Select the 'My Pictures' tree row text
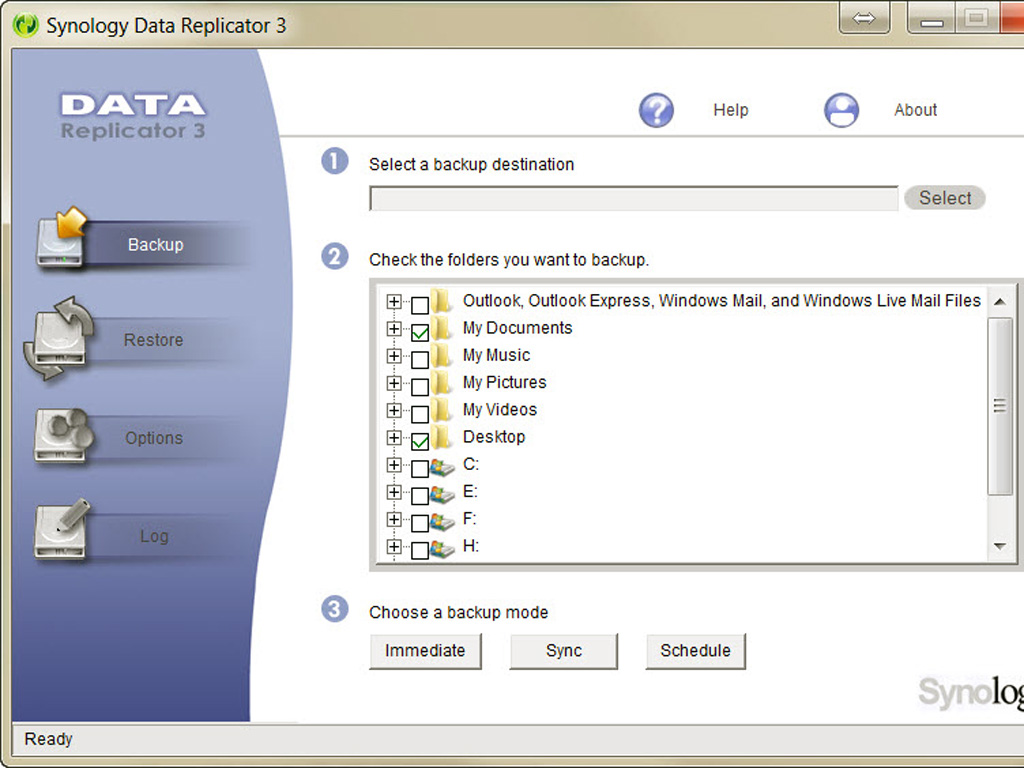The width and height of the screenshot is (1024, 768). click(504, 382)
